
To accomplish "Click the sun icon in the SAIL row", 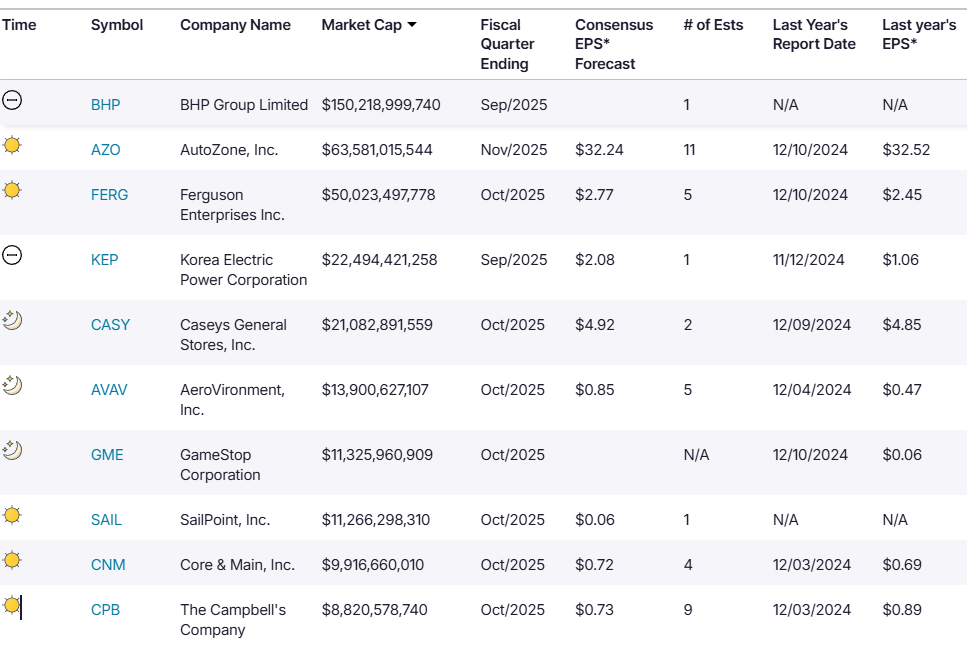I will pos(12,515).
